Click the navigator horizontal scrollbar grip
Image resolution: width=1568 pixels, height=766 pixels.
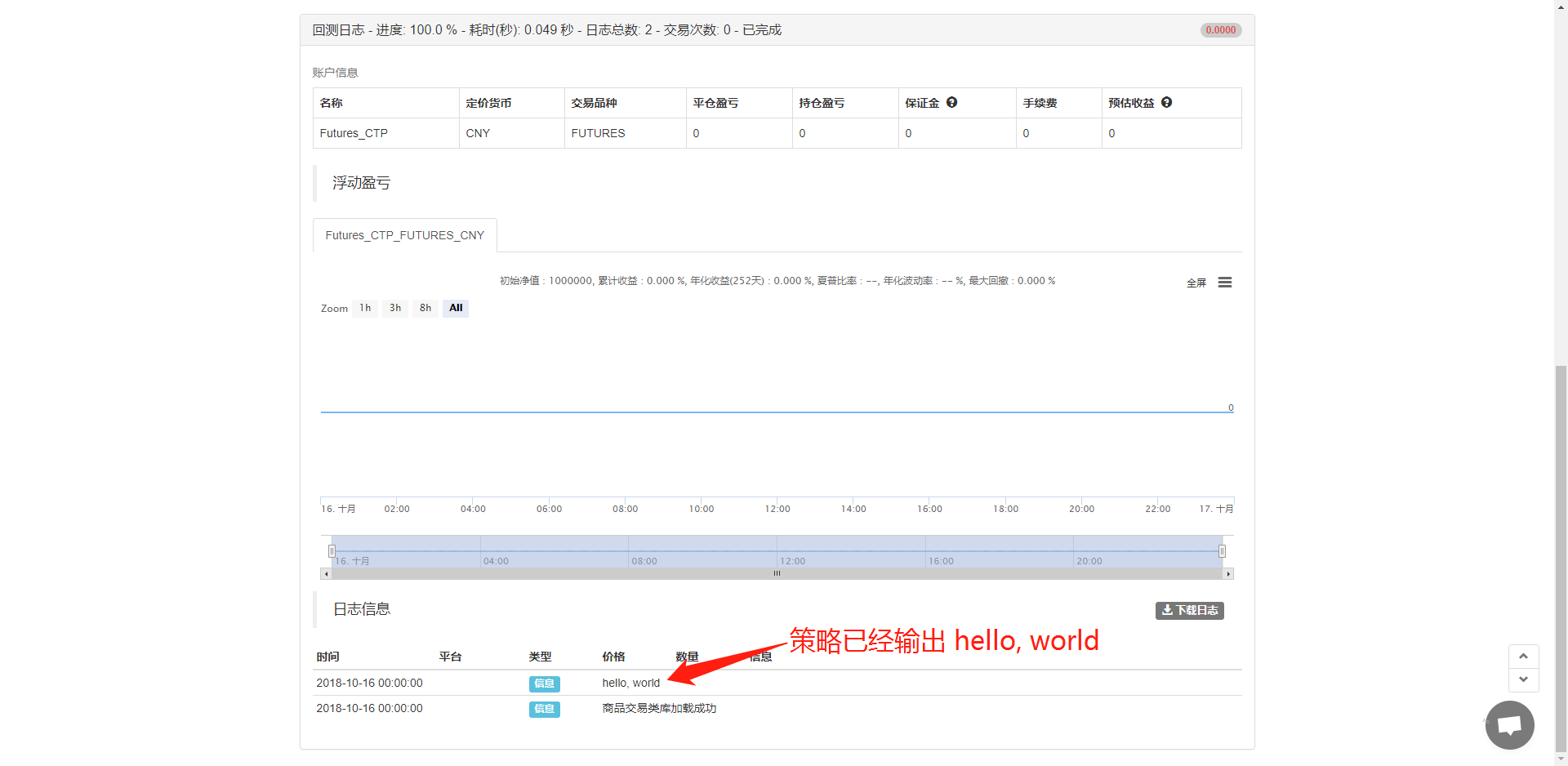[777, 574]
